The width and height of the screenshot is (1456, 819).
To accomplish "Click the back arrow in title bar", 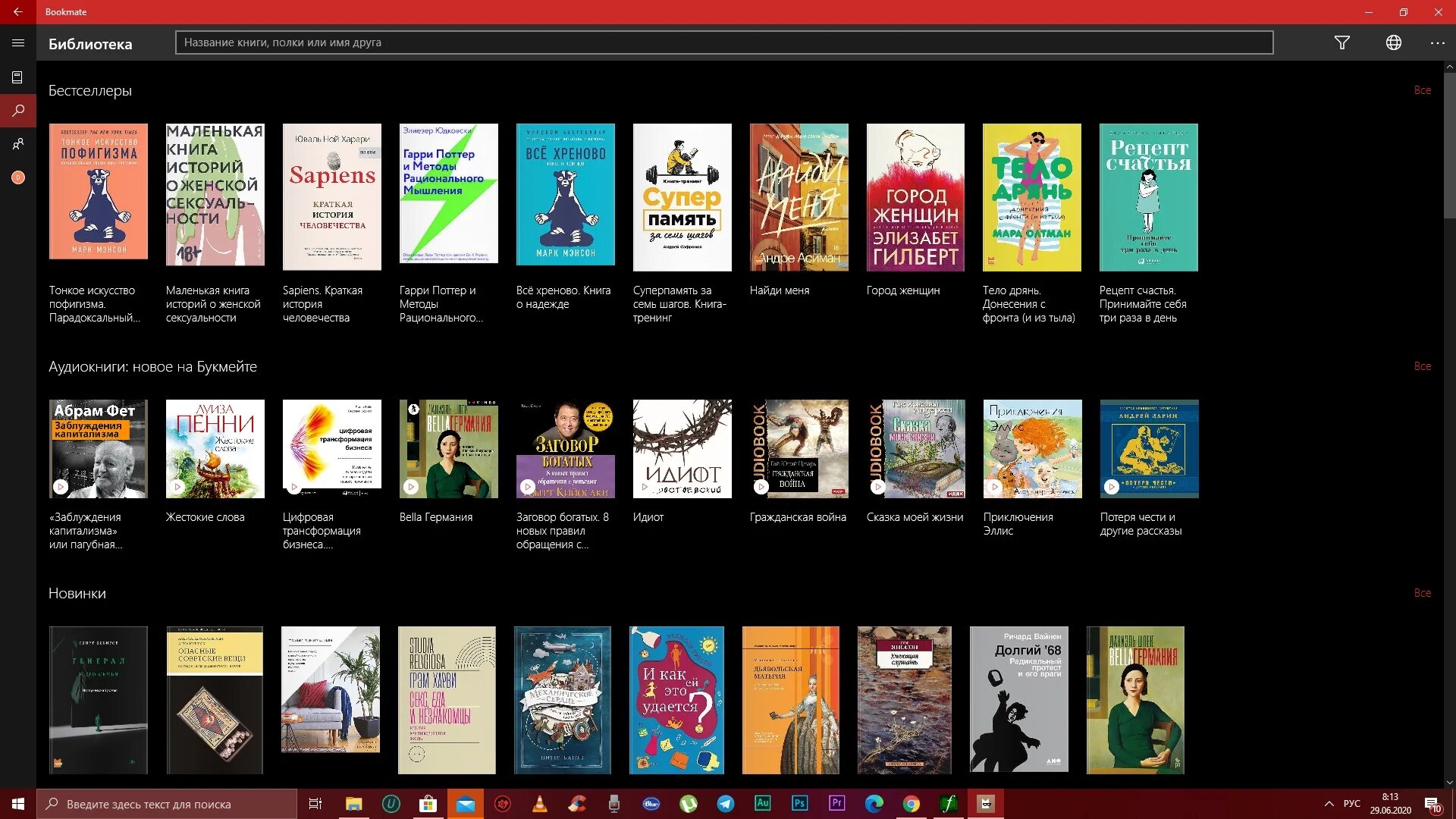I will click(17, 12).
